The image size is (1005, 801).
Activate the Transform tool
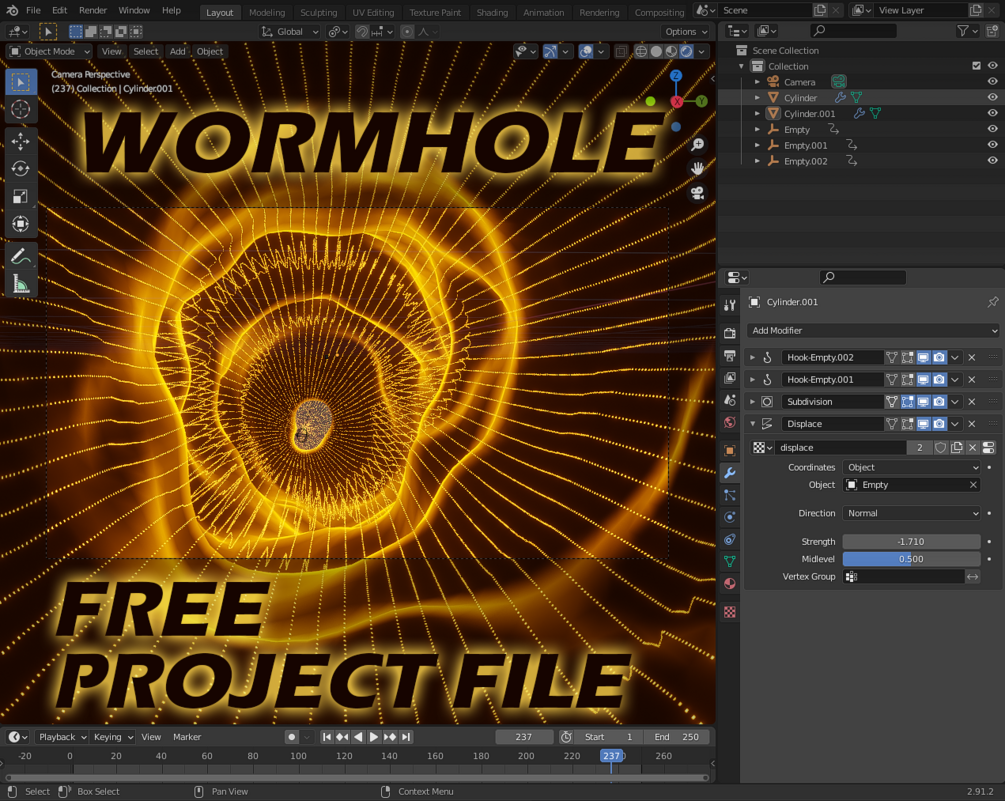click(21, 224)
